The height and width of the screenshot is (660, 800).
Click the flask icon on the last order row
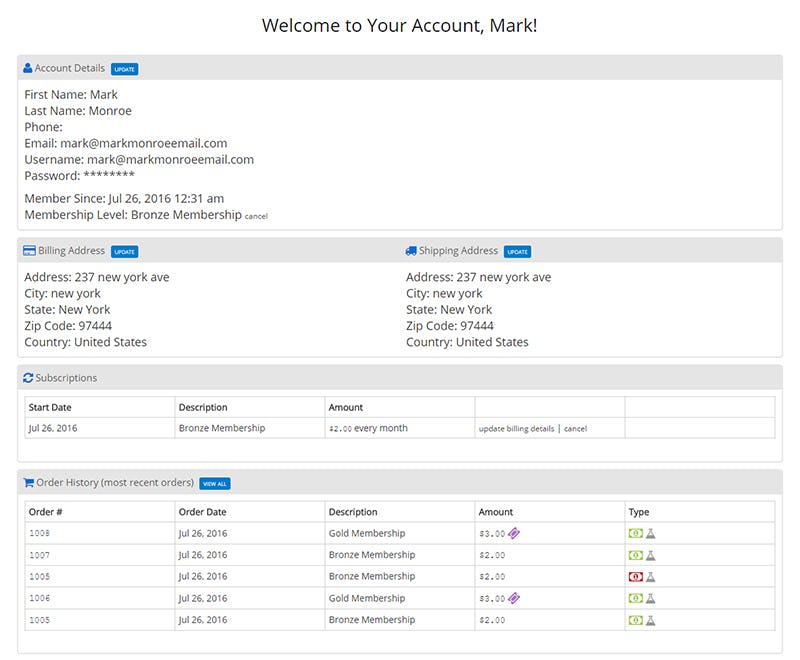[x=651, y=620]
